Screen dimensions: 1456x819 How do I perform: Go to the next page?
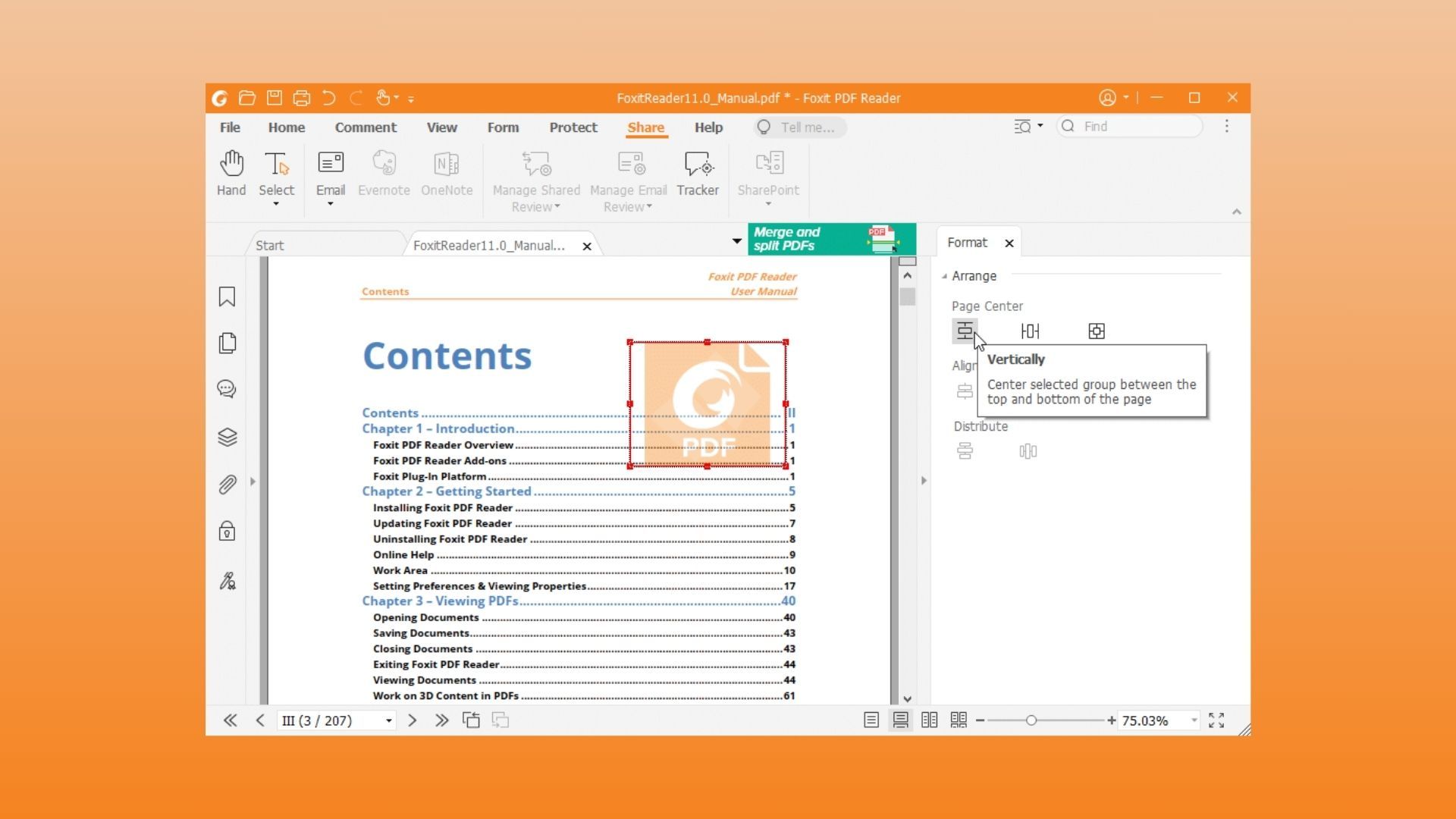tap(413, 720)
